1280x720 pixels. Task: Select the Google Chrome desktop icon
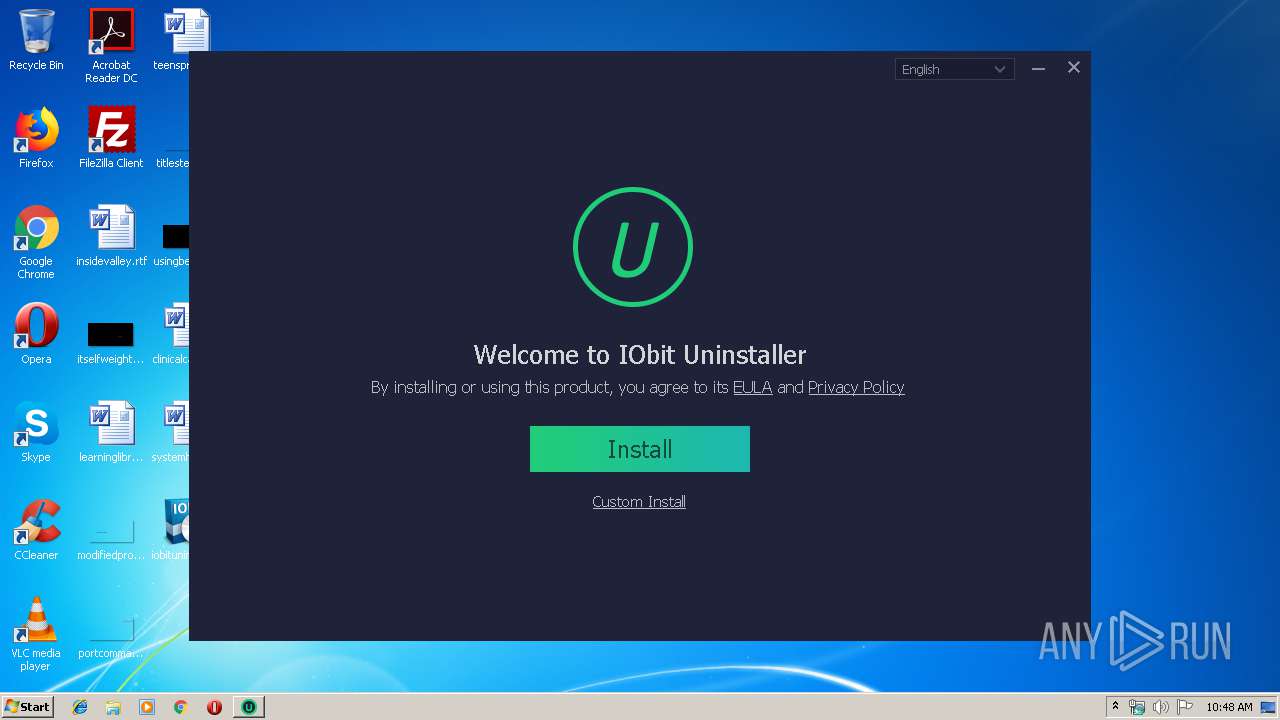[x=36, y=242]
